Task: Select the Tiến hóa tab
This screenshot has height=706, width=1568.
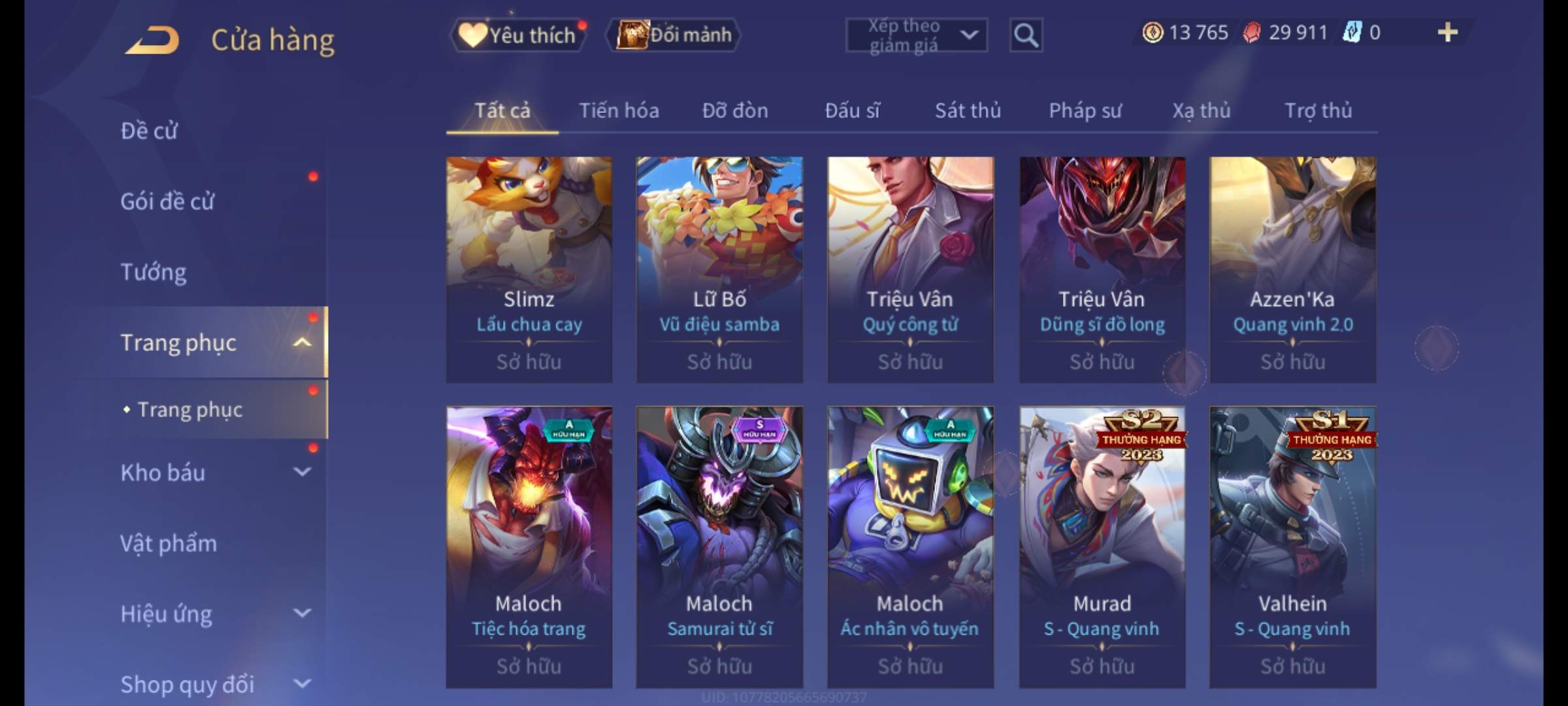Action: (619, 110)
